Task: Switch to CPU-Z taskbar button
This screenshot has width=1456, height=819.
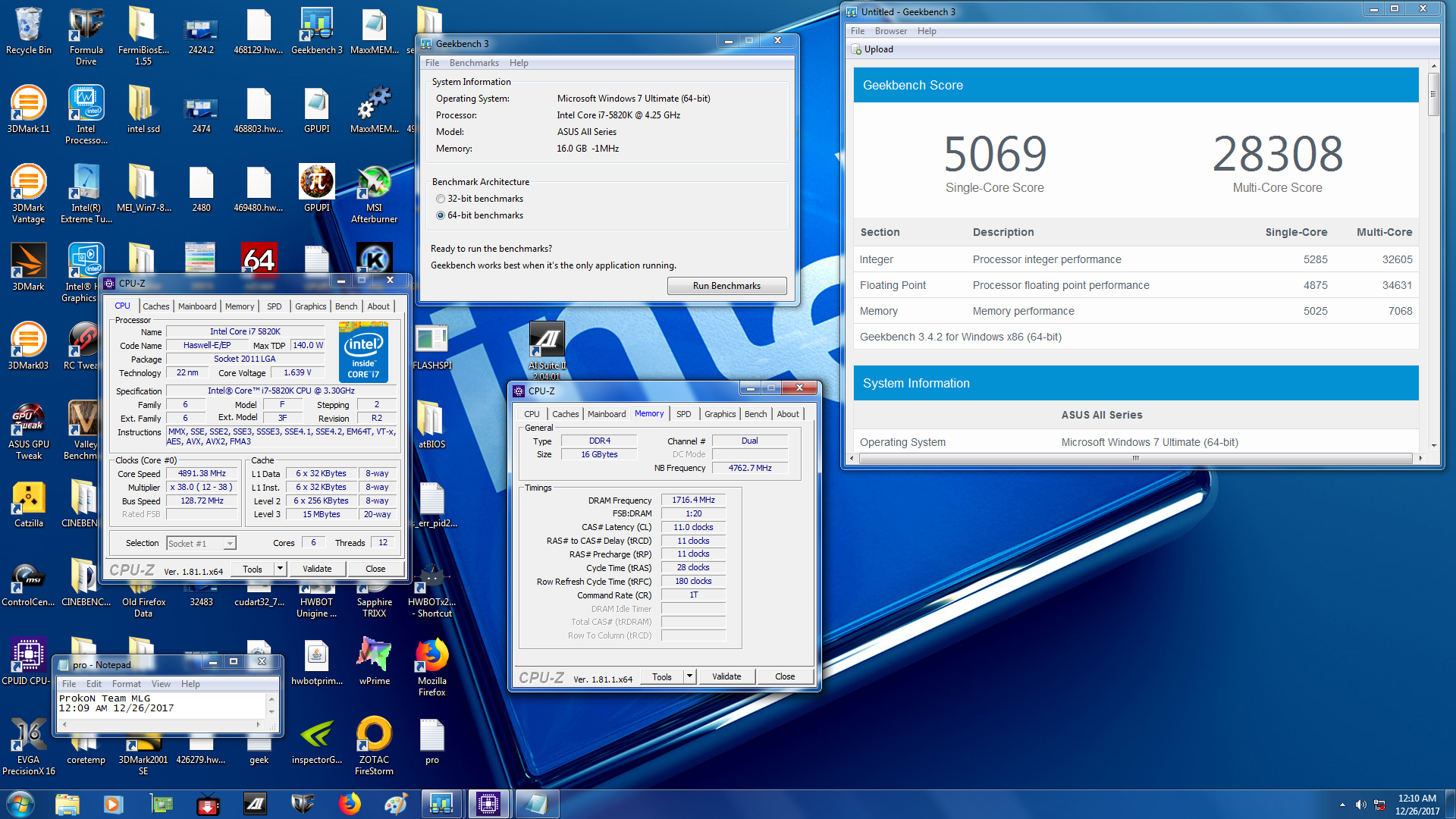Action: [488, 804]
